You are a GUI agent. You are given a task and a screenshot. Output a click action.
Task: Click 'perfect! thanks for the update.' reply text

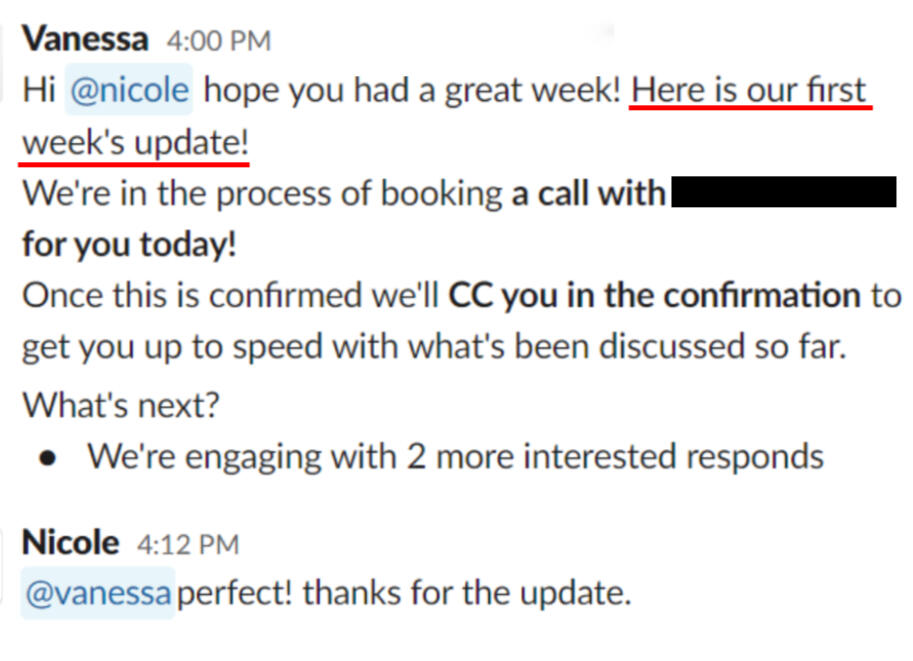405,593
